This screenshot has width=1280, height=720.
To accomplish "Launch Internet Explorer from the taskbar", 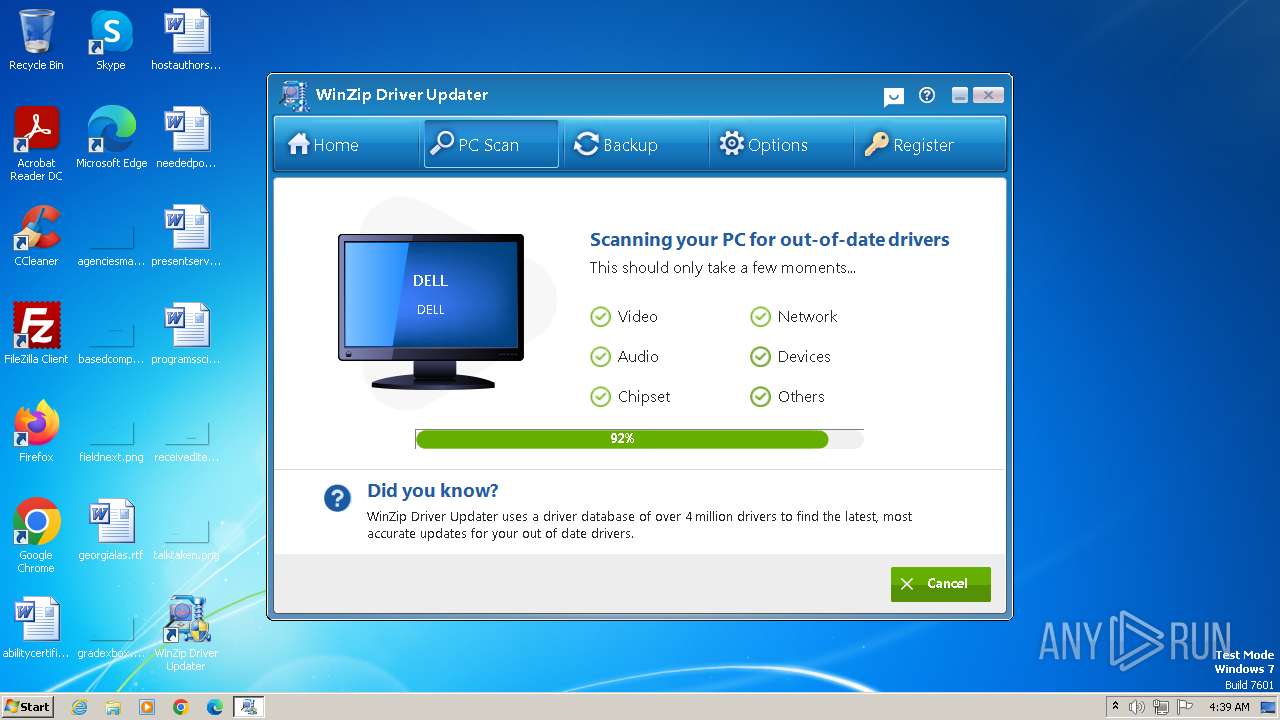I will [79, 707].
